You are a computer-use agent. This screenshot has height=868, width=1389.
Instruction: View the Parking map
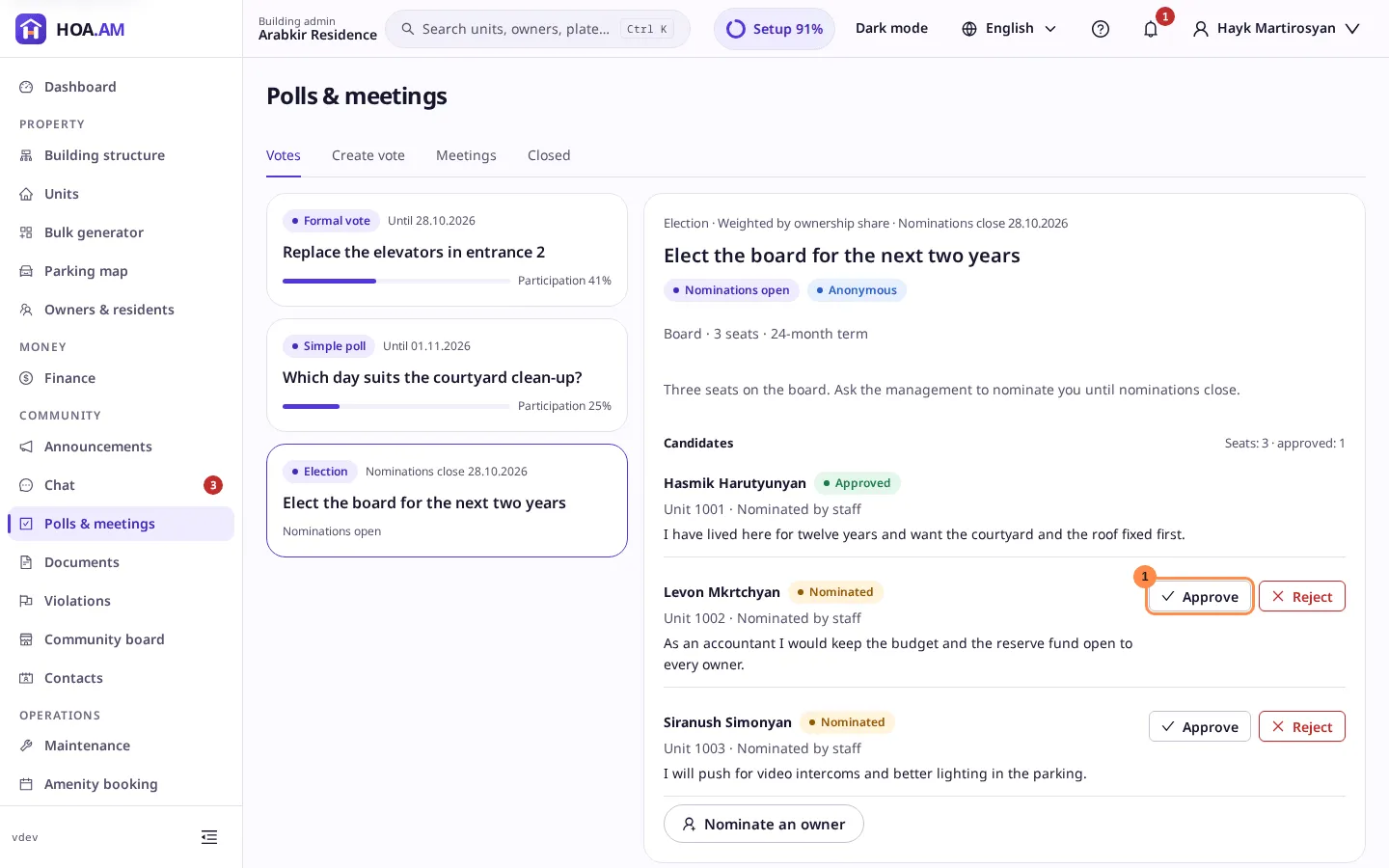point(121,271)
